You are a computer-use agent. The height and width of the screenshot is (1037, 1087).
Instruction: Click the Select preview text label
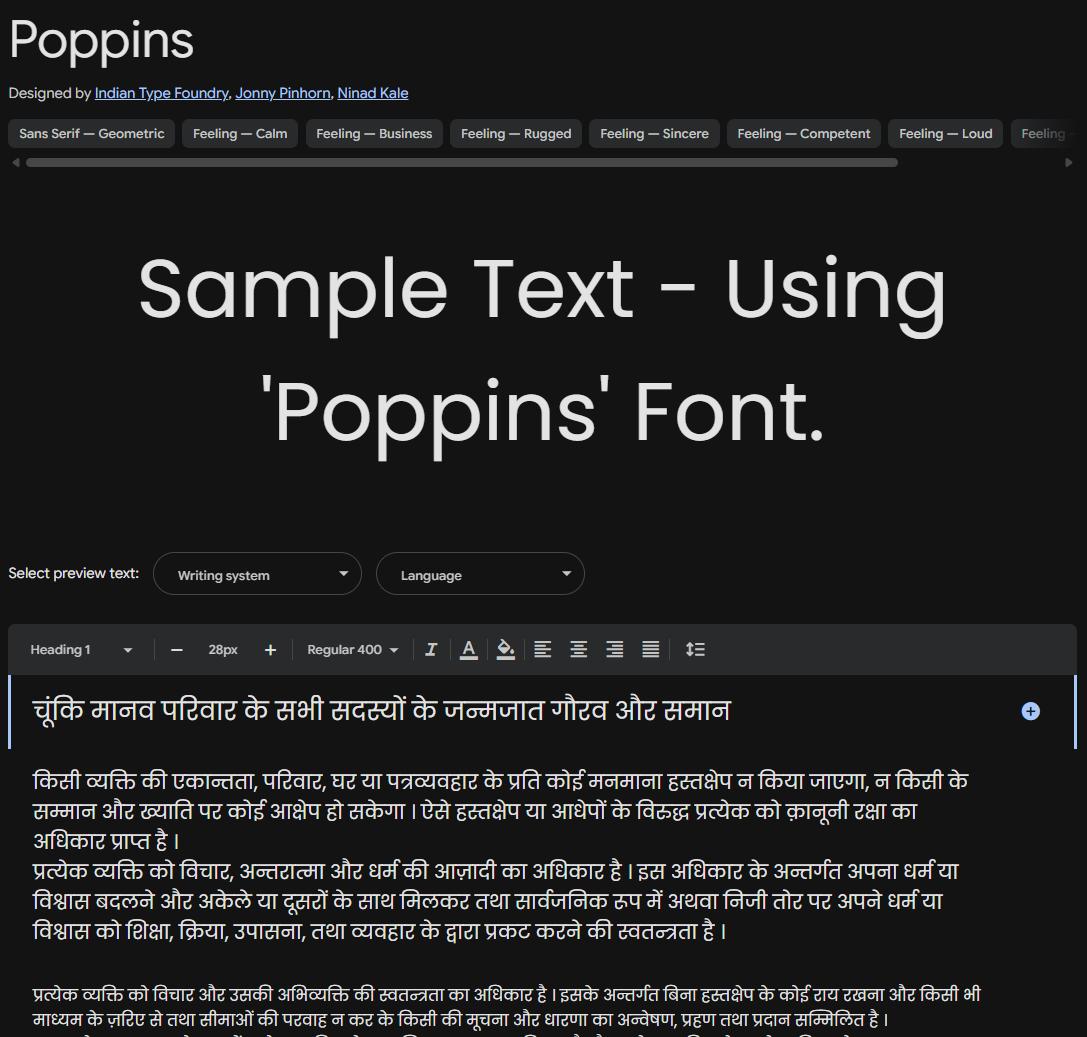click(x=73, y=573)
